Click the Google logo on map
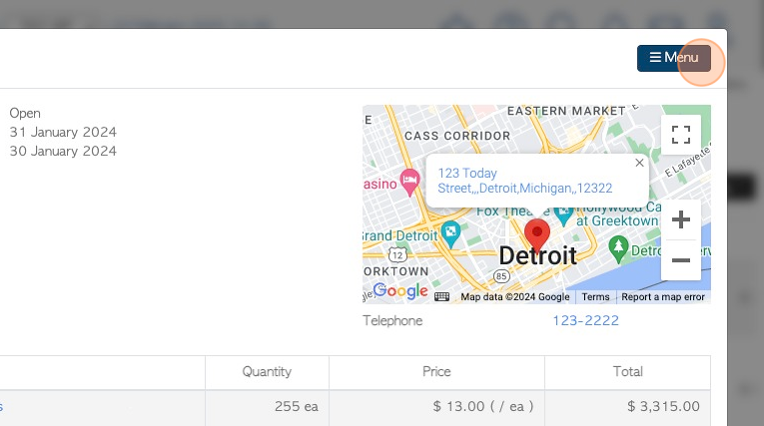The image size is (764, 426). [x=401, y=290]
